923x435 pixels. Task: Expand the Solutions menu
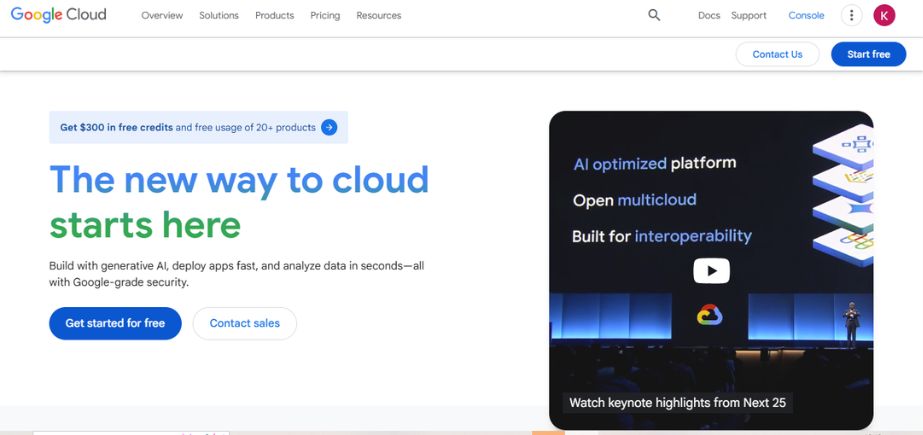(219, 16)
